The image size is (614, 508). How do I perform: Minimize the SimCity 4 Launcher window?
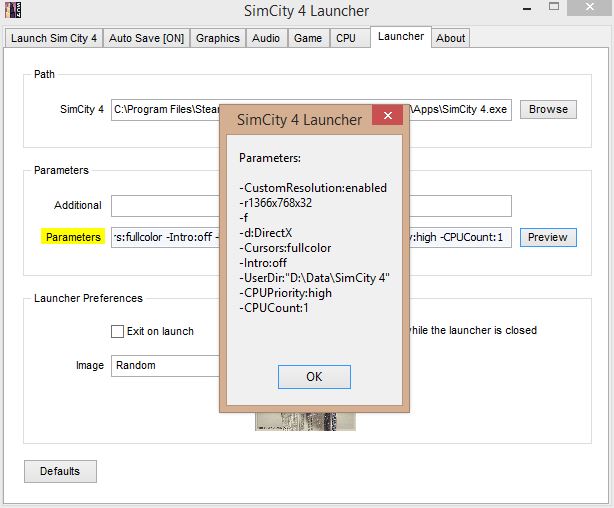[x=527, y=9]
